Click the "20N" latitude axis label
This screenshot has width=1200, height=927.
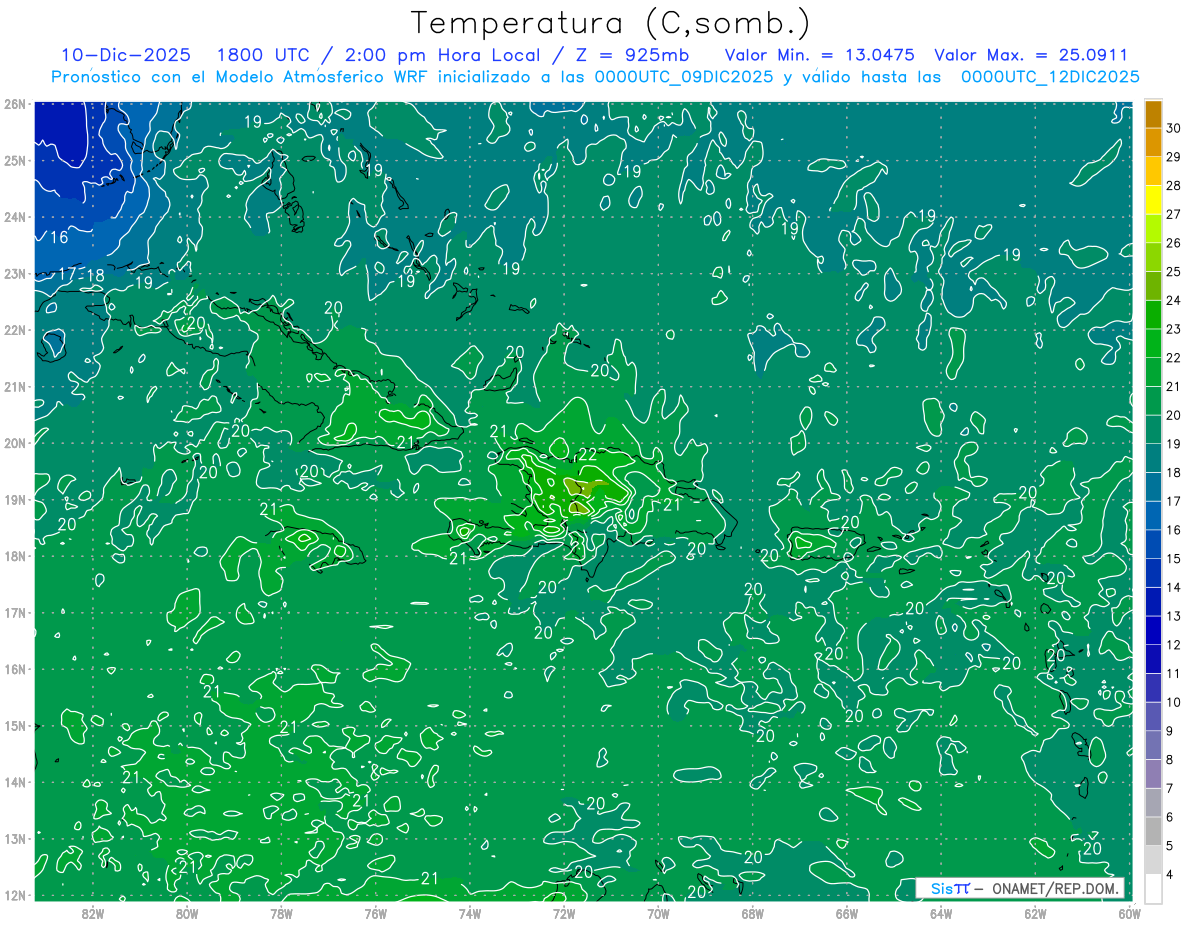(14, 443)
